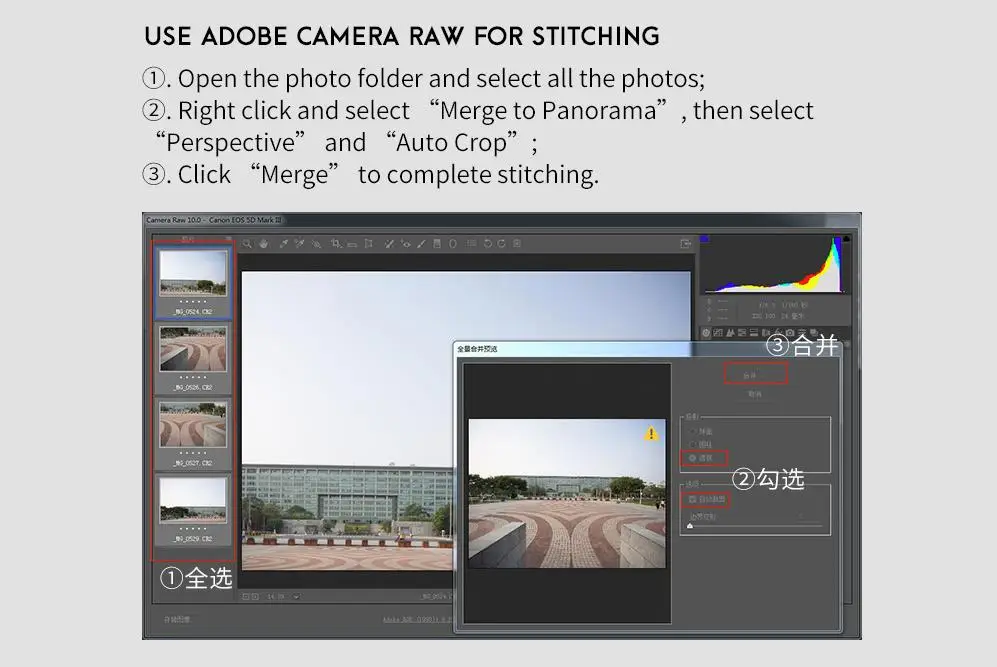Open the HSL / Grayscale panel tab

tap(742, 333)
